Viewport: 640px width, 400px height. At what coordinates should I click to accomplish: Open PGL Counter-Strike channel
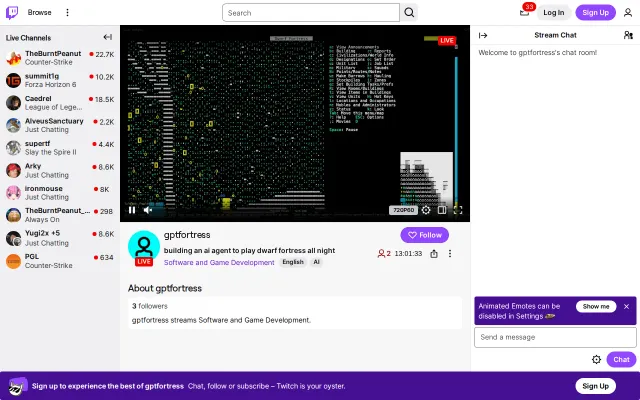pyautogui.click(x=60, y=261)
